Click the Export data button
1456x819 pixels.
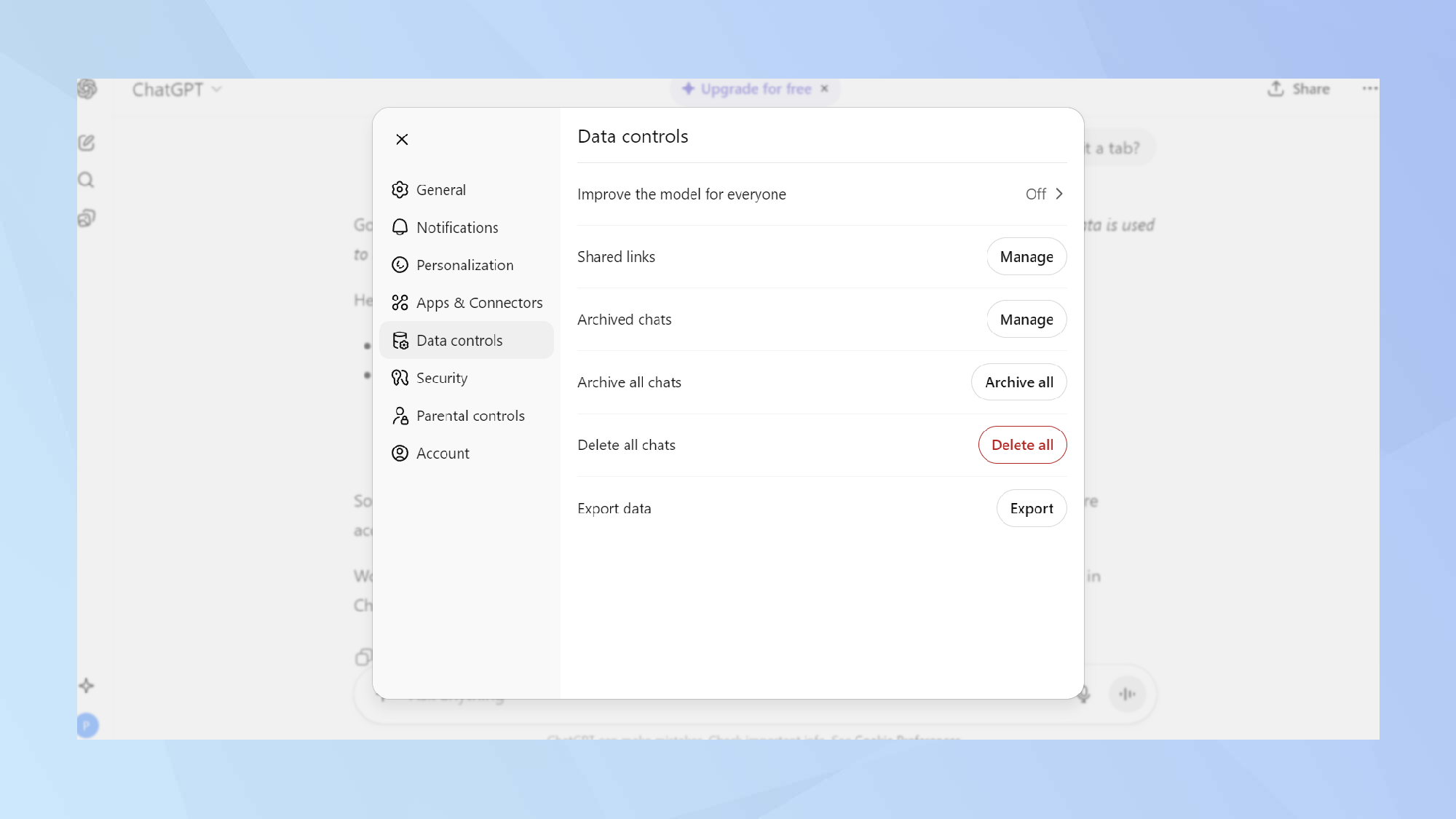click(1031, 508)
